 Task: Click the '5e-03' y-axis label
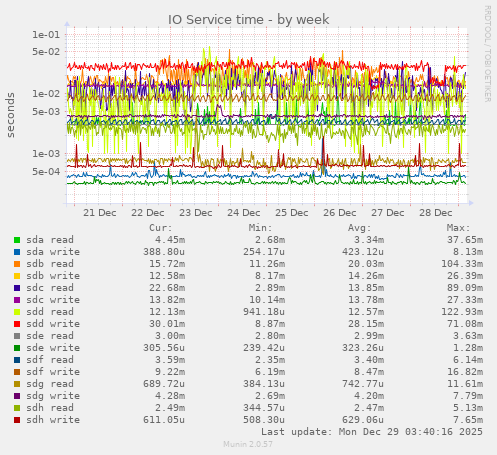tap(46, 111)
